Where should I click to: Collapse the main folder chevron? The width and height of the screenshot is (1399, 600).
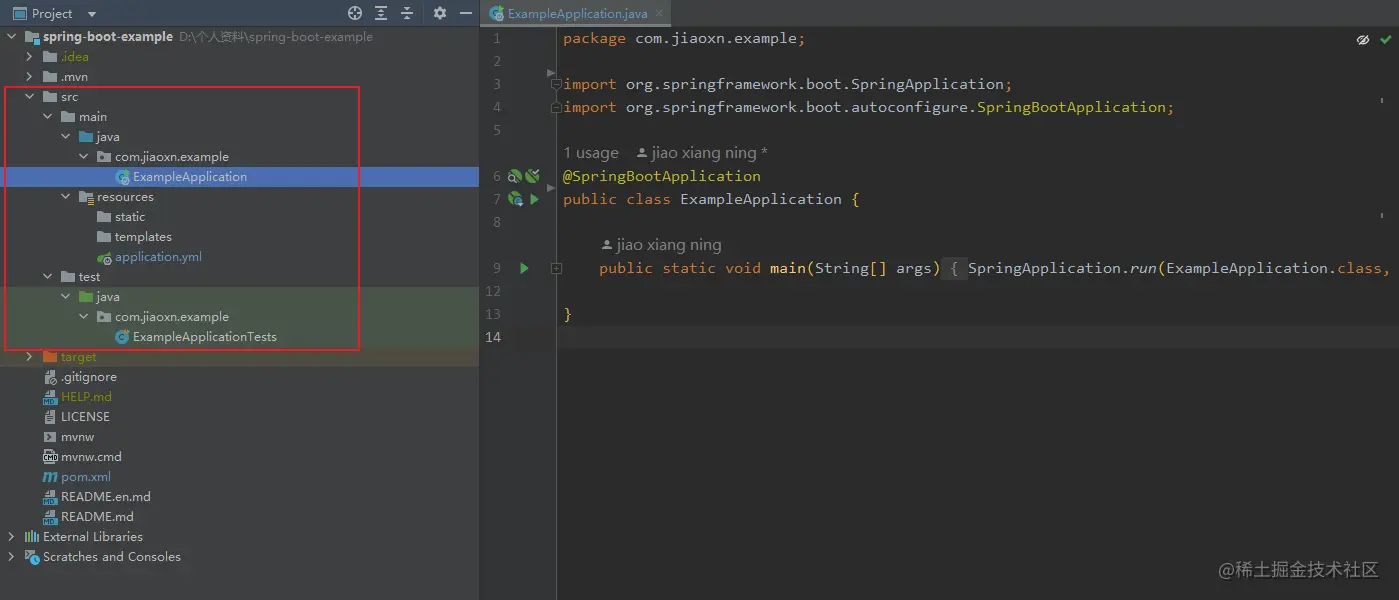pos(48,117)
